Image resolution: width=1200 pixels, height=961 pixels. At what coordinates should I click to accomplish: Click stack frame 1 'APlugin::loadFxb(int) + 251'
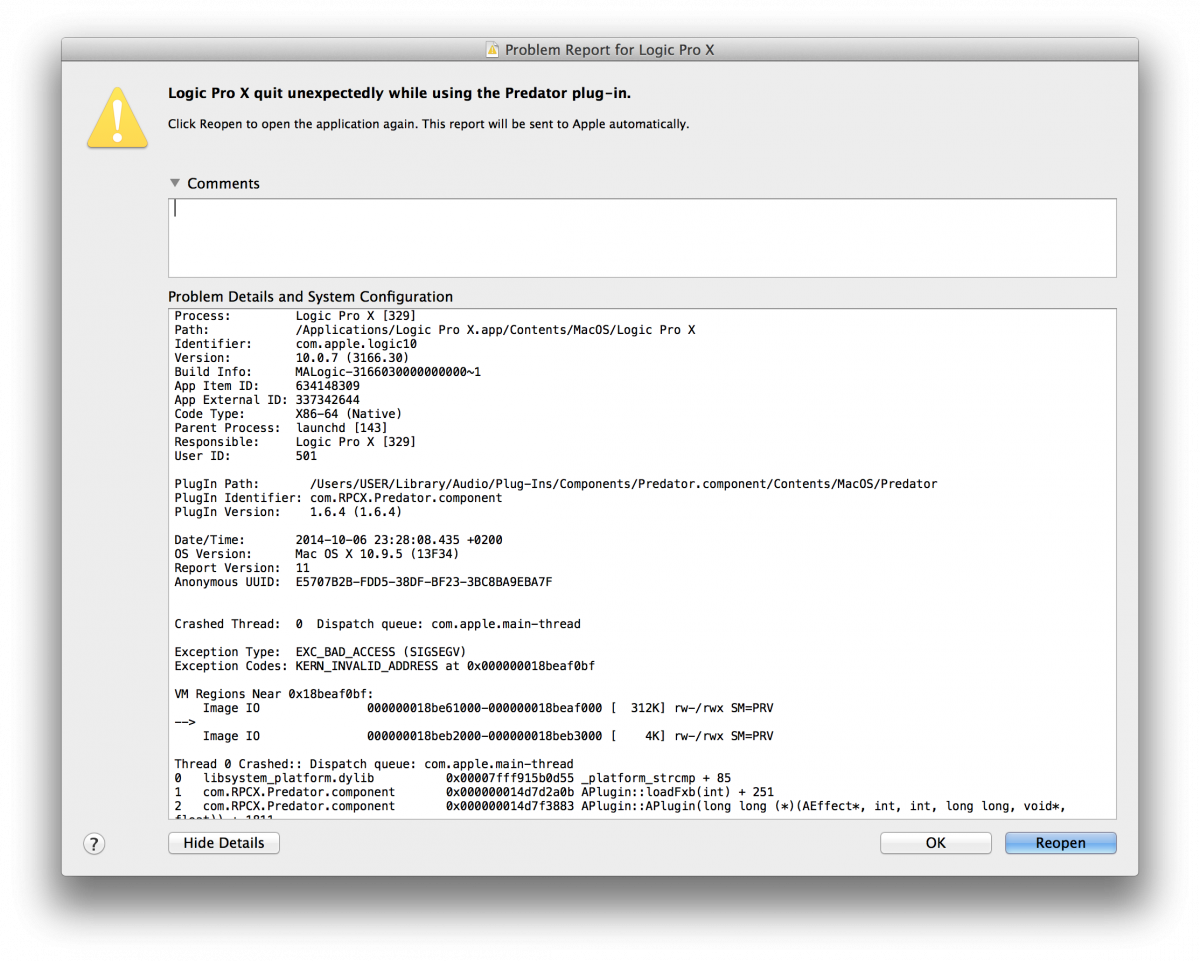474,792
